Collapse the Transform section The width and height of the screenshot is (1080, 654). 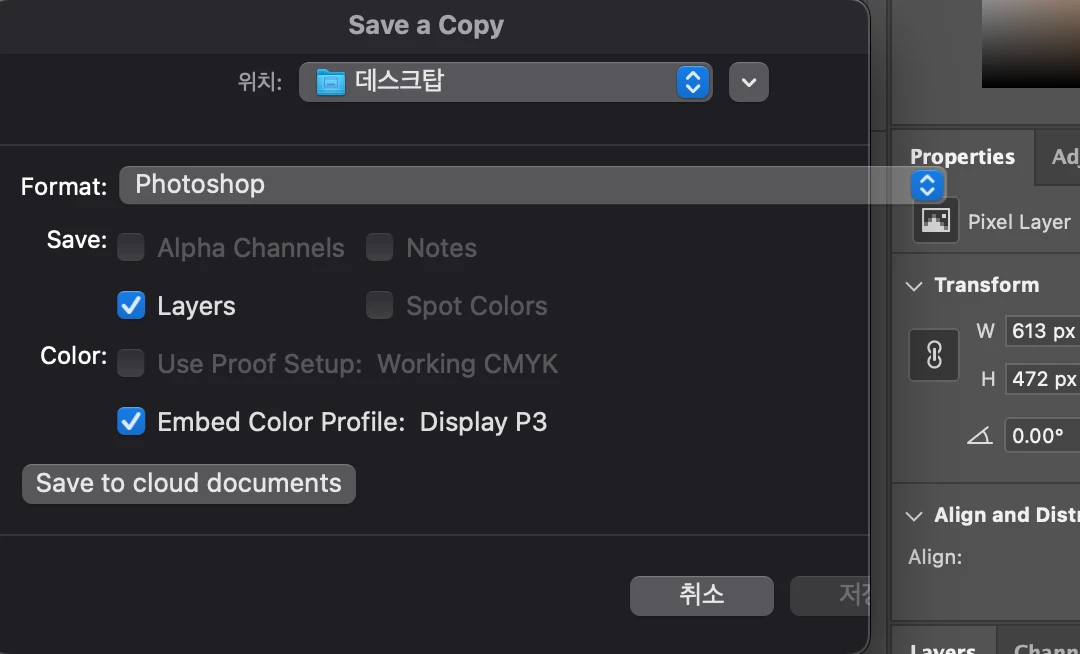914,286
